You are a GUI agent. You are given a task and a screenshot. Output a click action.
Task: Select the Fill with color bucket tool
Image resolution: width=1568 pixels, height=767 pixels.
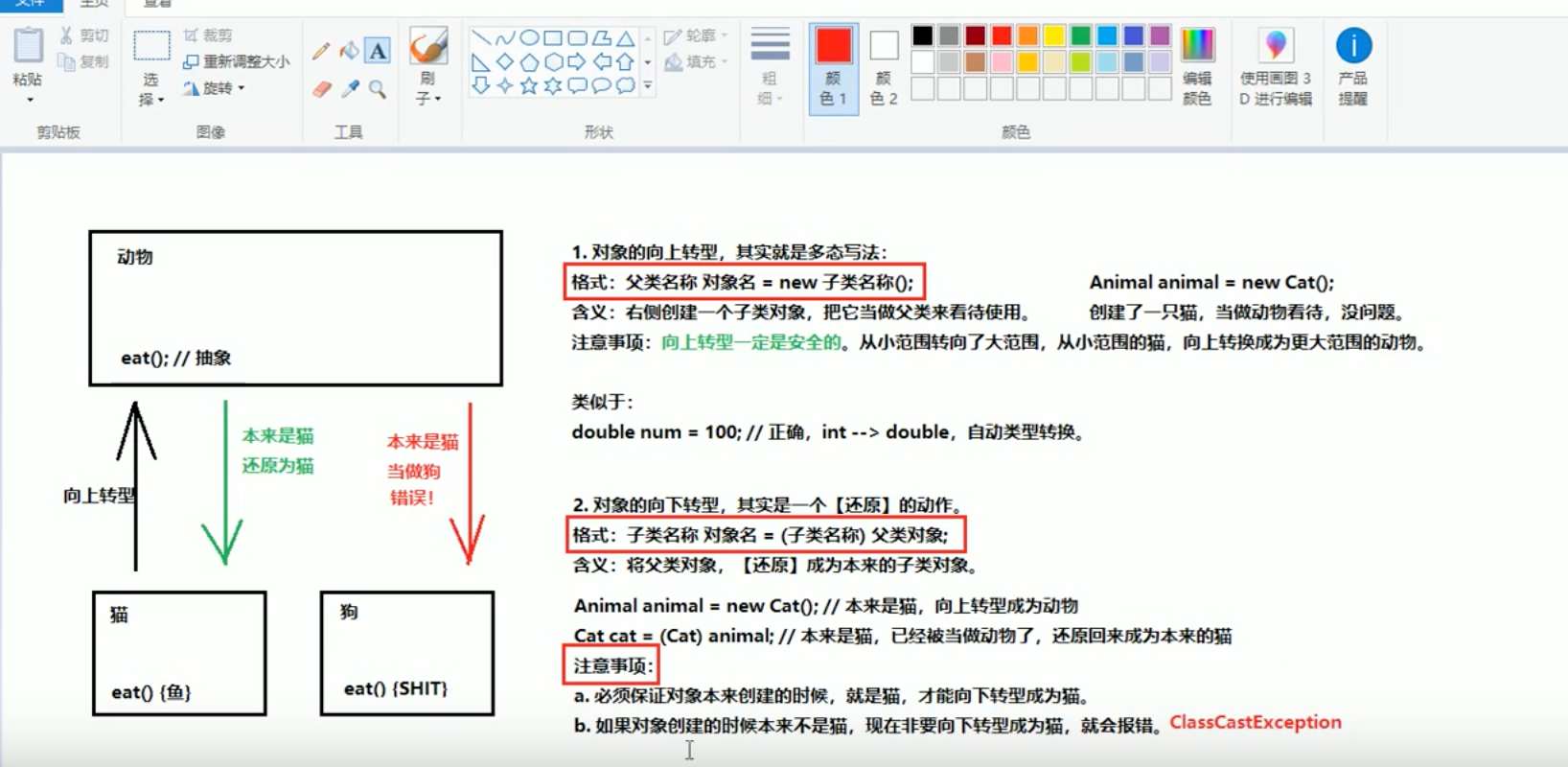(x=349, y=51)
